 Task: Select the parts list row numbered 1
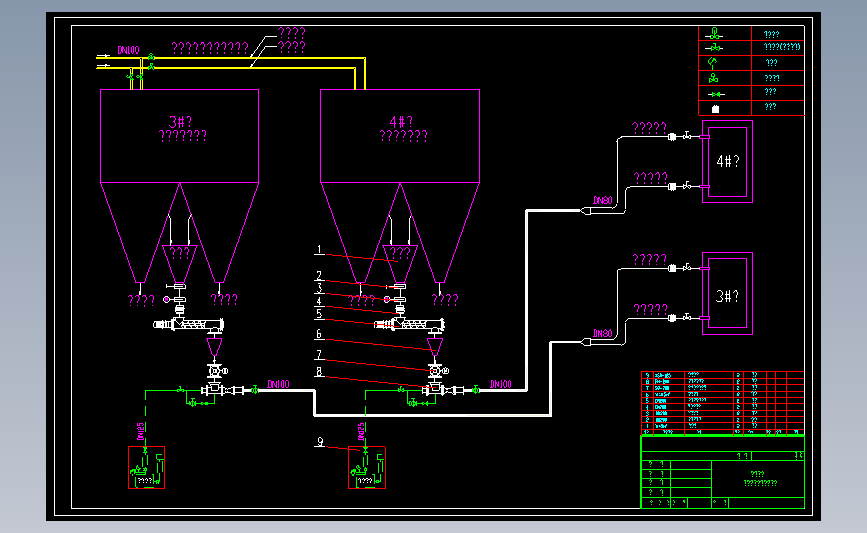click(x=722, y=426)
